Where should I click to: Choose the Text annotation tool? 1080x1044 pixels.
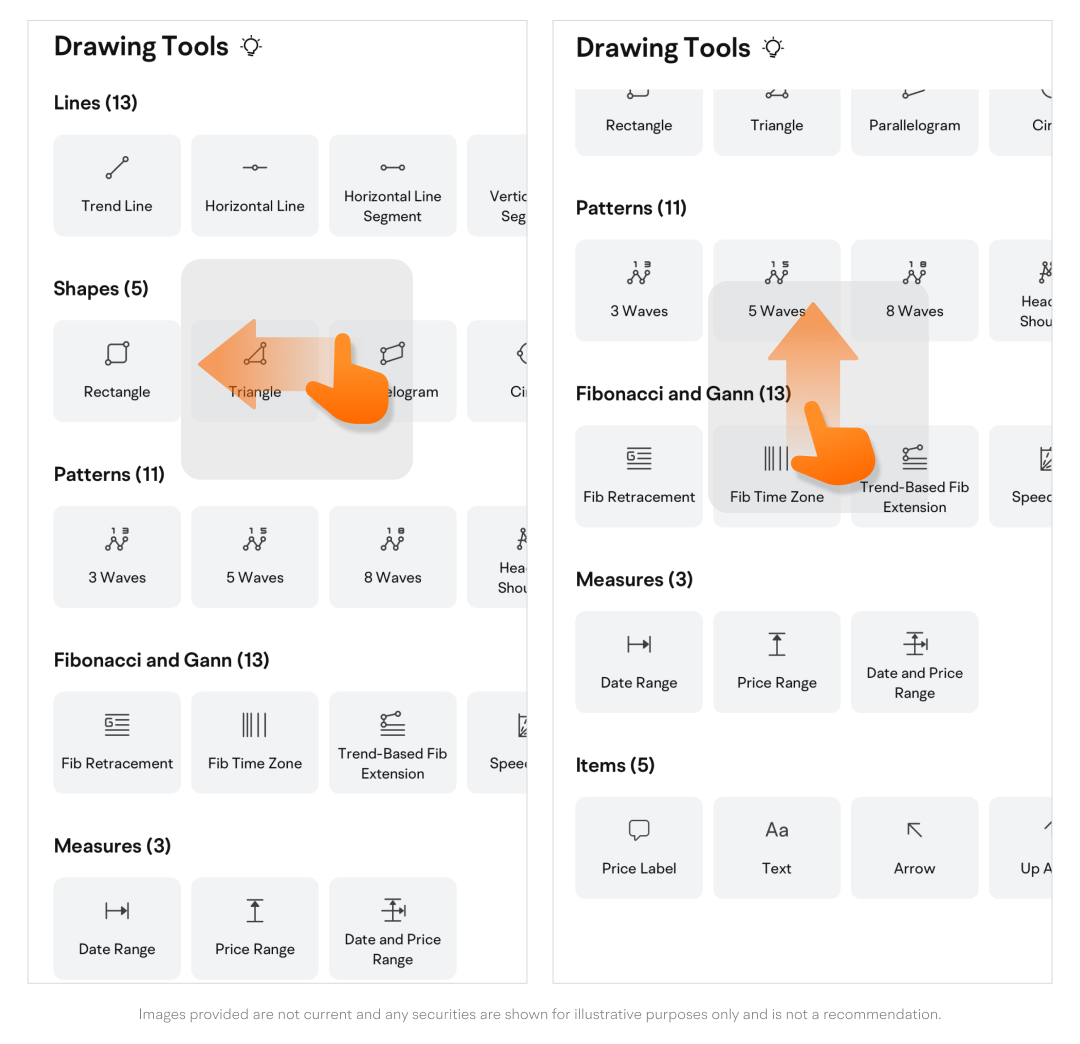click(777, 847)
